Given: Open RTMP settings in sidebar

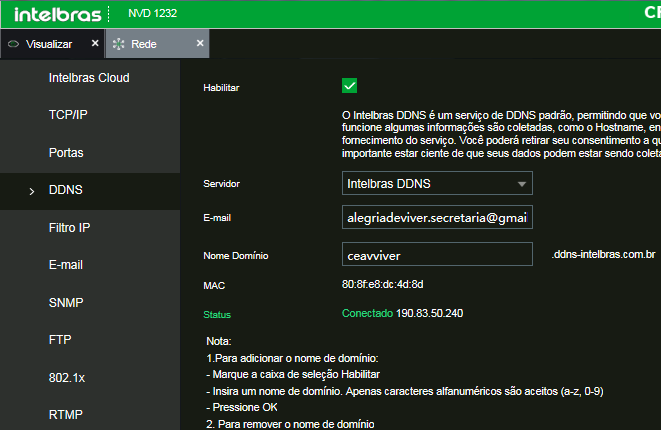Looking at the screenshot, I should click(x=66, y=414).
